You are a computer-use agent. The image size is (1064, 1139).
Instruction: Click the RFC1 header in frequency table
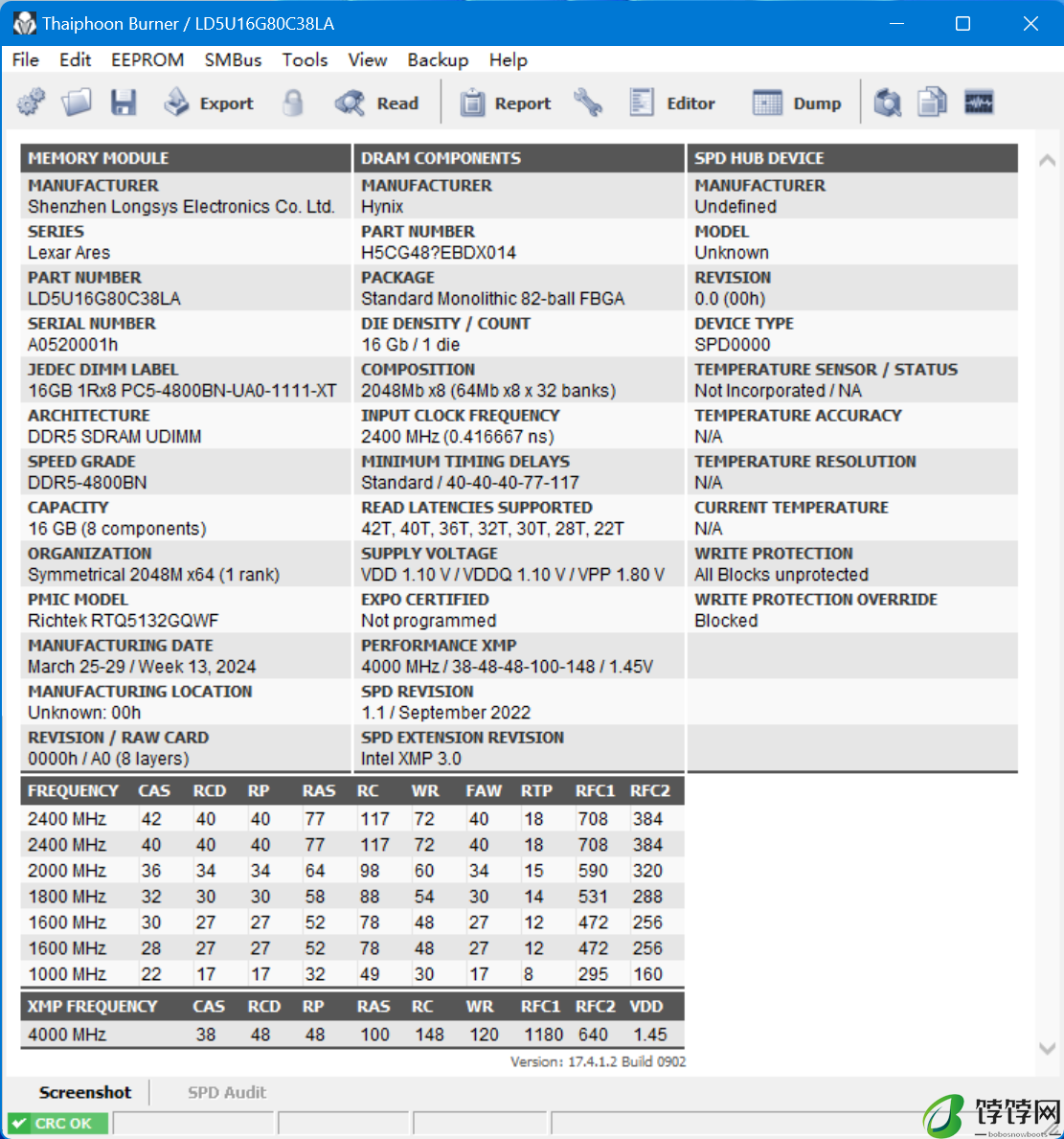[x=595, y=790]
